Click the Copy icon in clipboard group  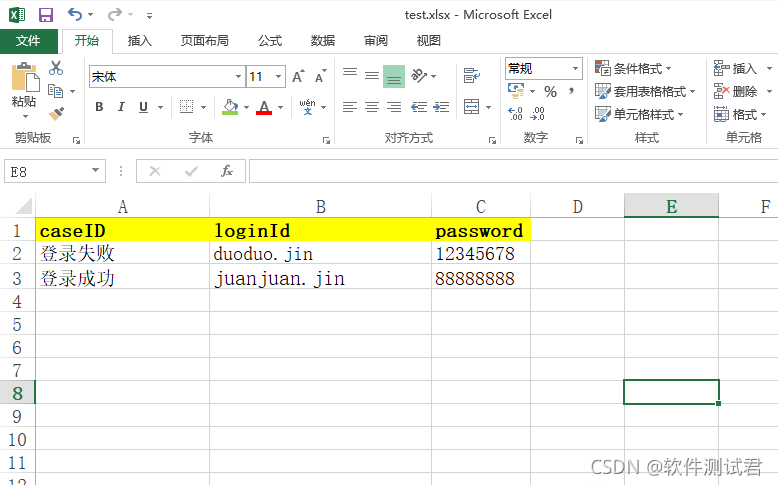click(x=56, y=91)
